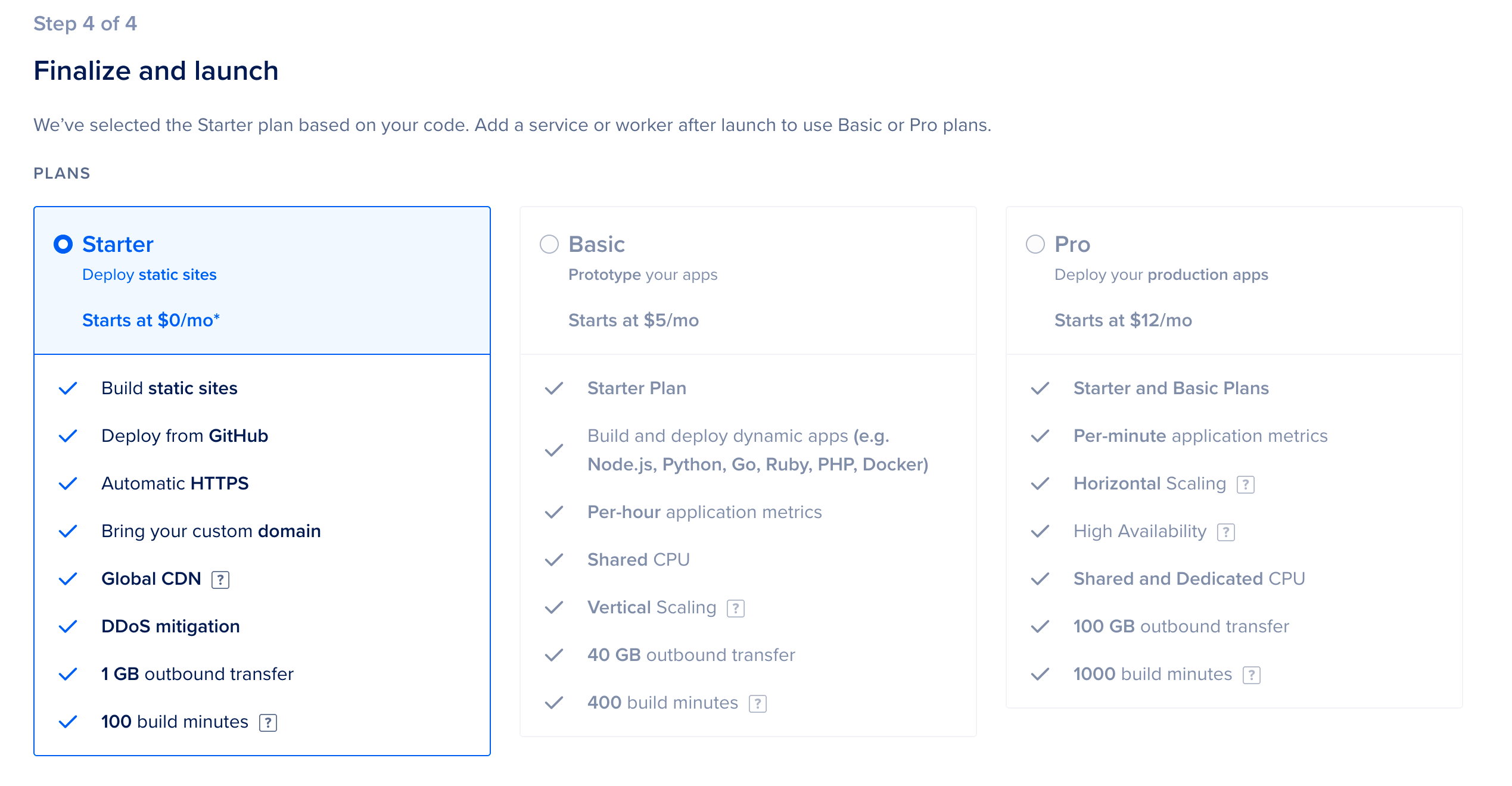
Task: Show help for 1000 build minutes
Action: pyautogui.click(x=1252, y=675)
